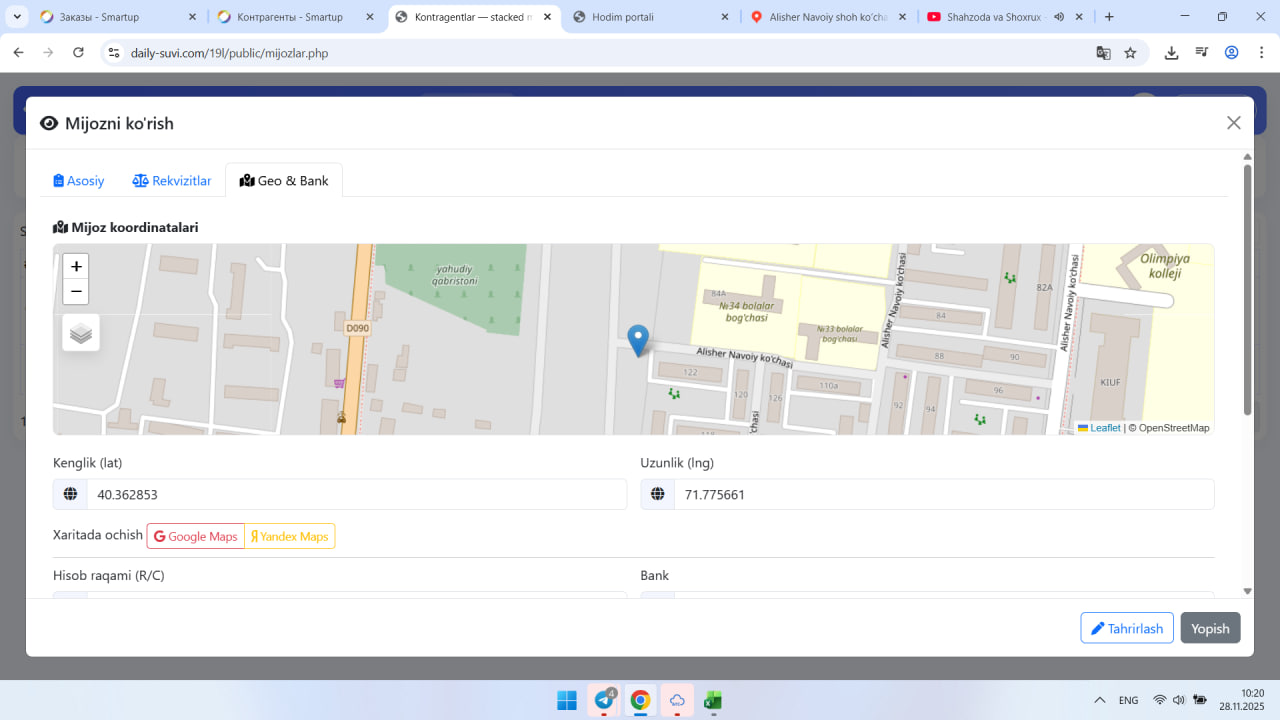
Task: Close the Hodim portali tab
Action: pyautogui.click(x=723, y=17)
